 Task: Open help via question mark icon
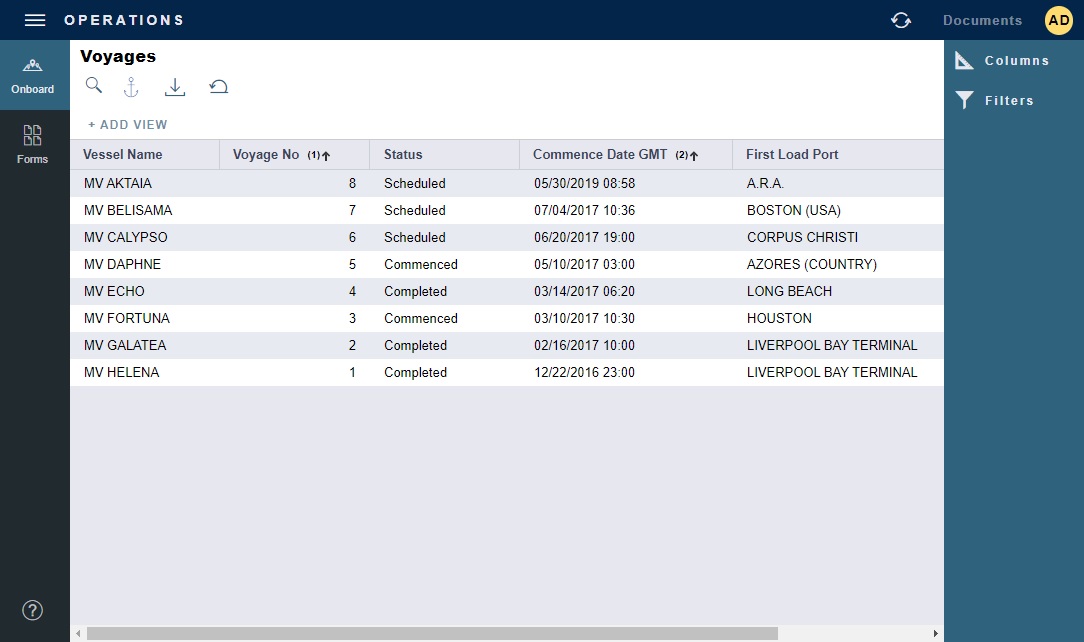pos(33,610)
